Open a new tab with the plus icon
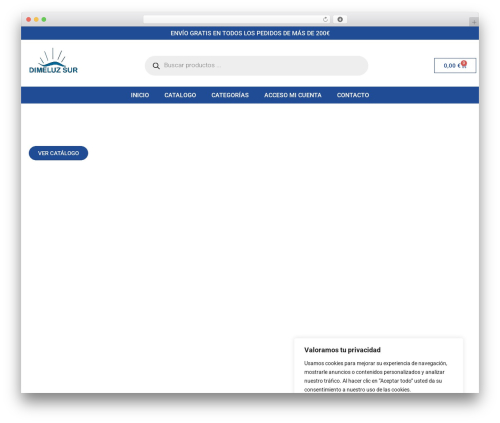Viewport: 500px width, 423px height. click(474, 22)
